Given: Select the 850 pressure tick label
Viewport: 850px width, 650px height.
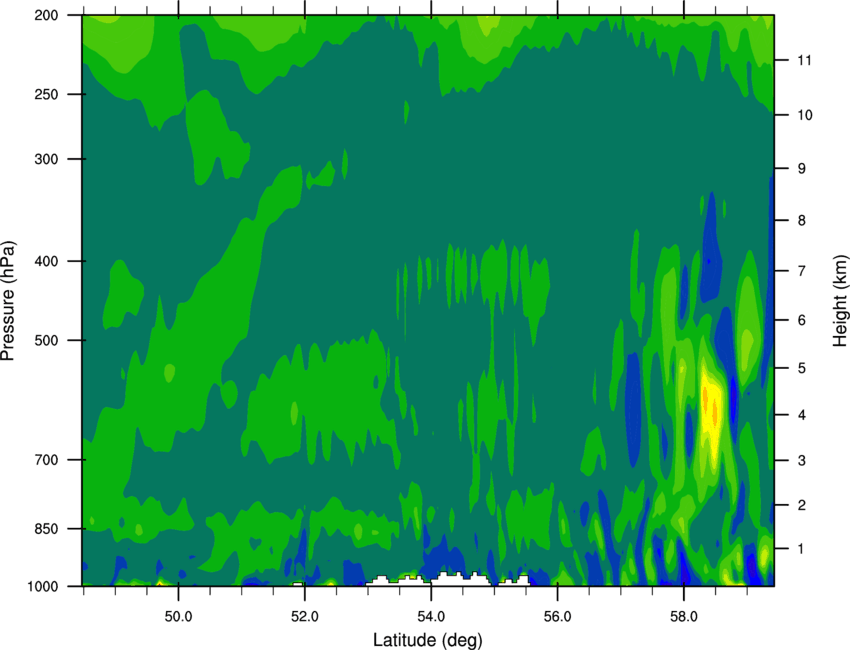Looking at the screenshot, I should 47,529.
